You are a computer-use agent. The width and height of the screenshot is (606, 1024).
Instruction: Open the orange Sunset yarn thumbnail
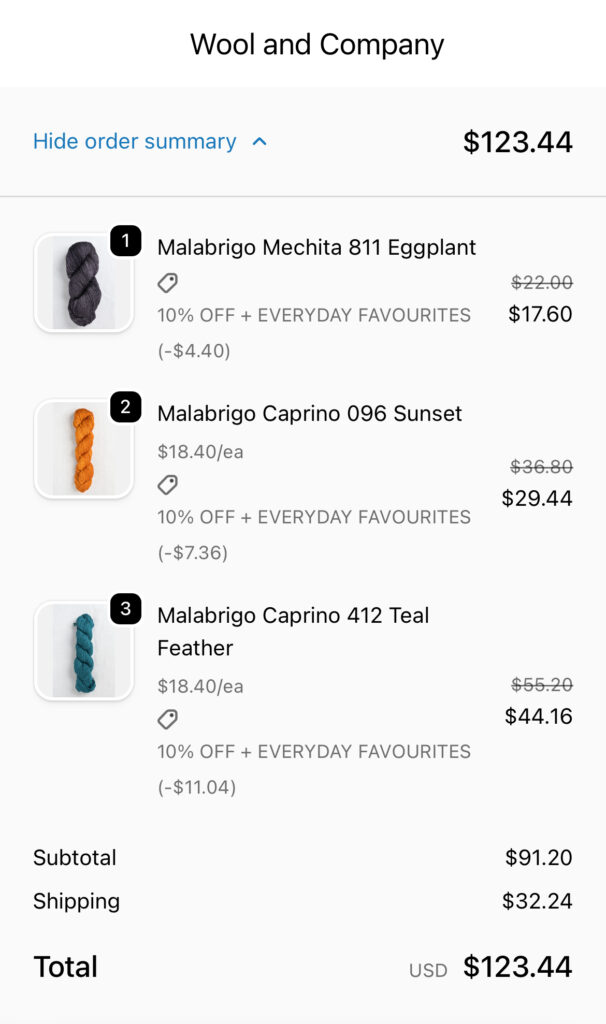coord(84,449)
